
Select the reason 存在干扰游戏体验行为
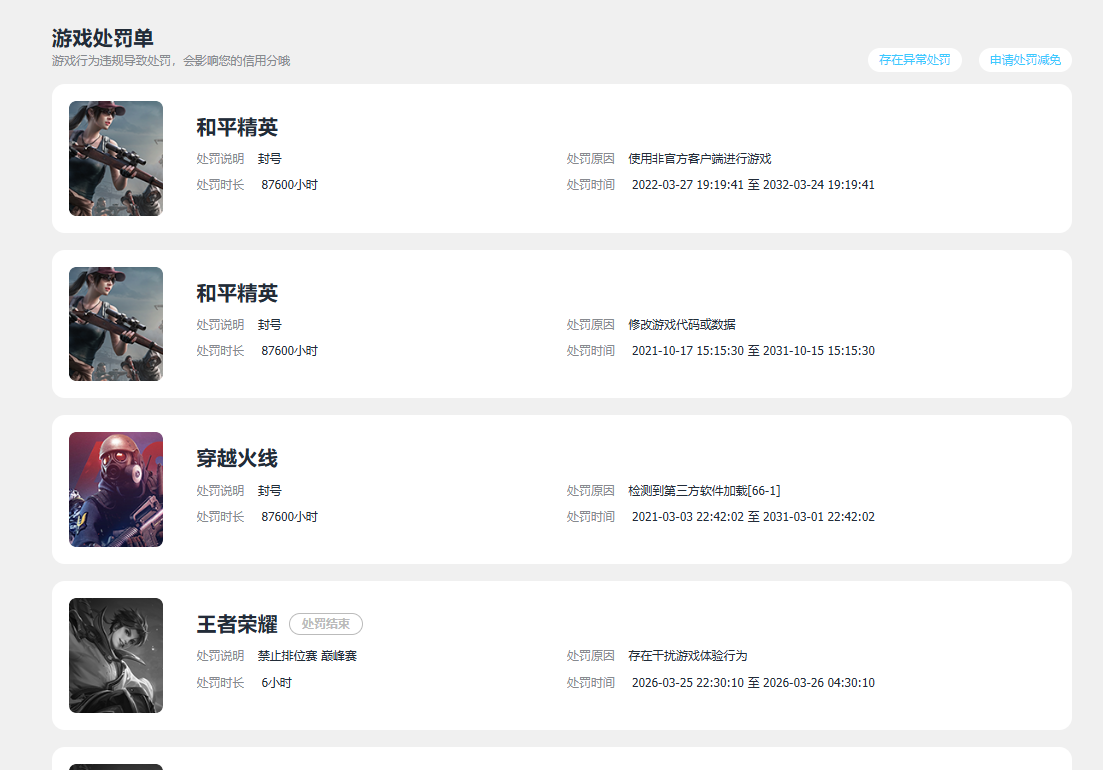tap(687, 656)
